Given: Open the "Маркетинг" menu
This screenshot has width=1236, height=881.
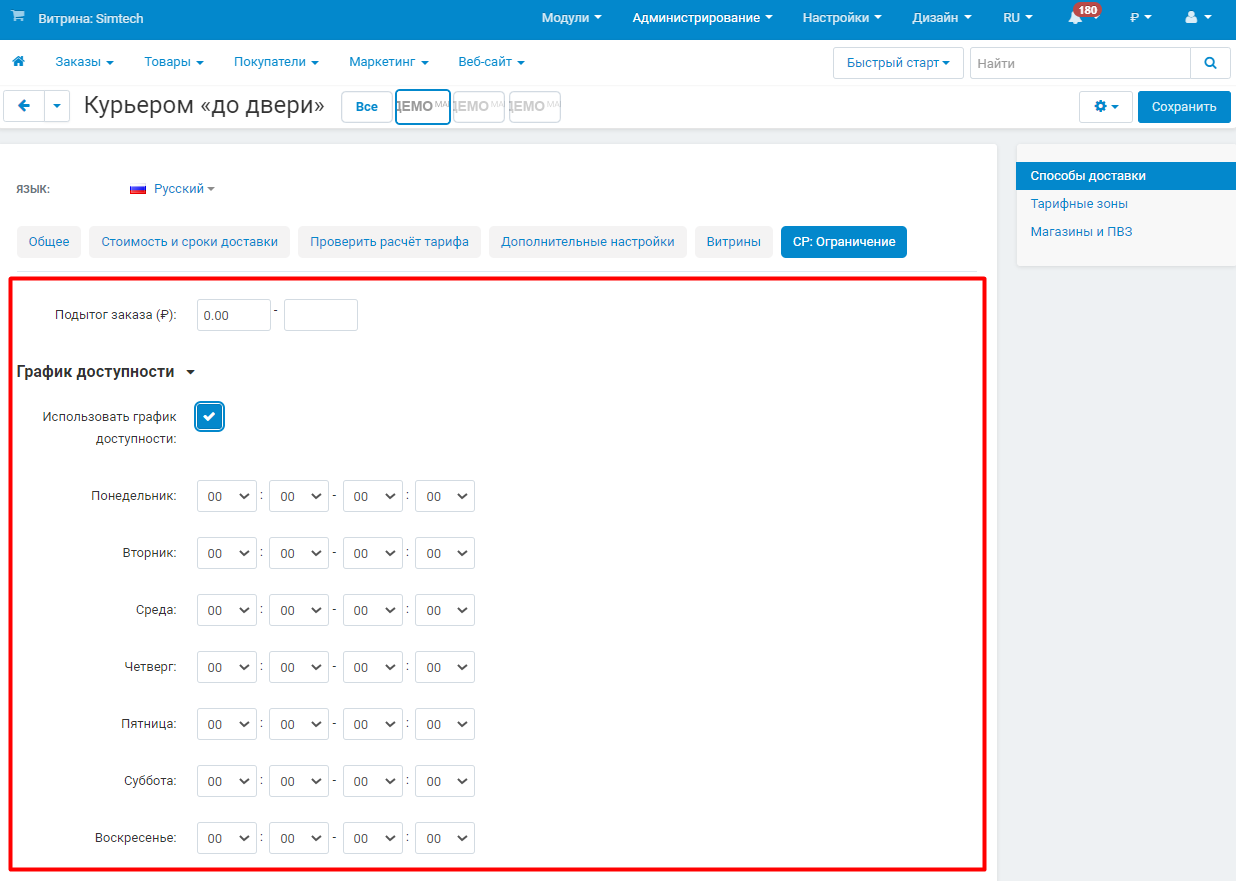Looking at the screenshot, I should tap(389, 62).
